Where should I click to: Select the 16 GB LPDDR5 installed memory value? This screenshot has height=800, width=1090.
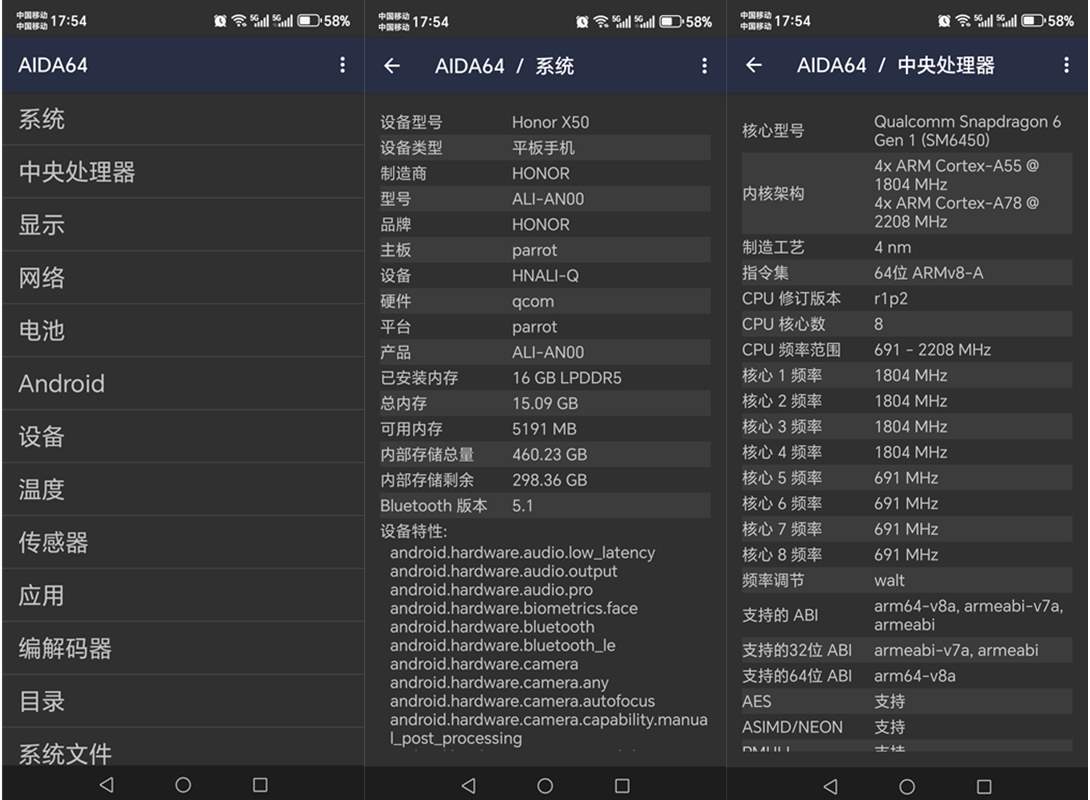[x=567, y=378]
